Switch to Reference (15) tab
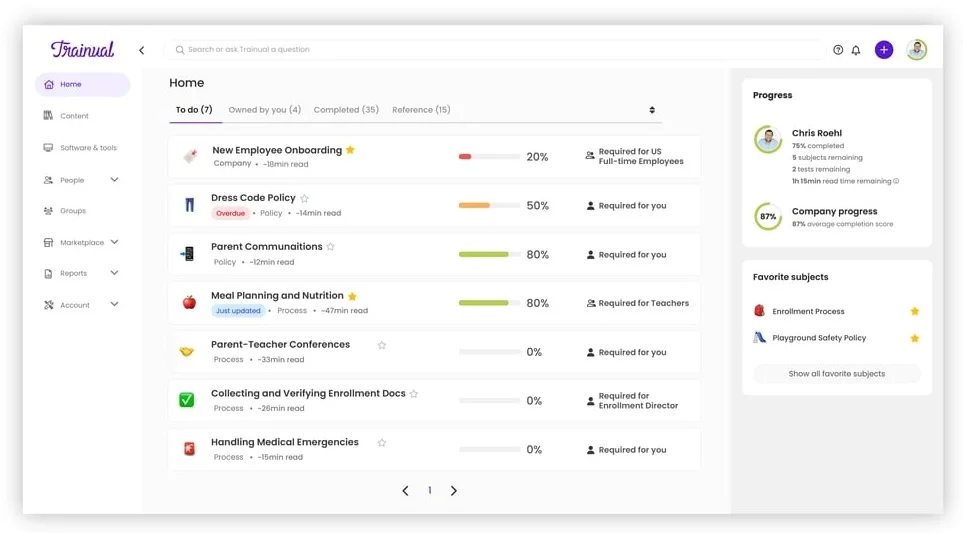Screen dimensions: 963x533 click(x=421, y=110)
